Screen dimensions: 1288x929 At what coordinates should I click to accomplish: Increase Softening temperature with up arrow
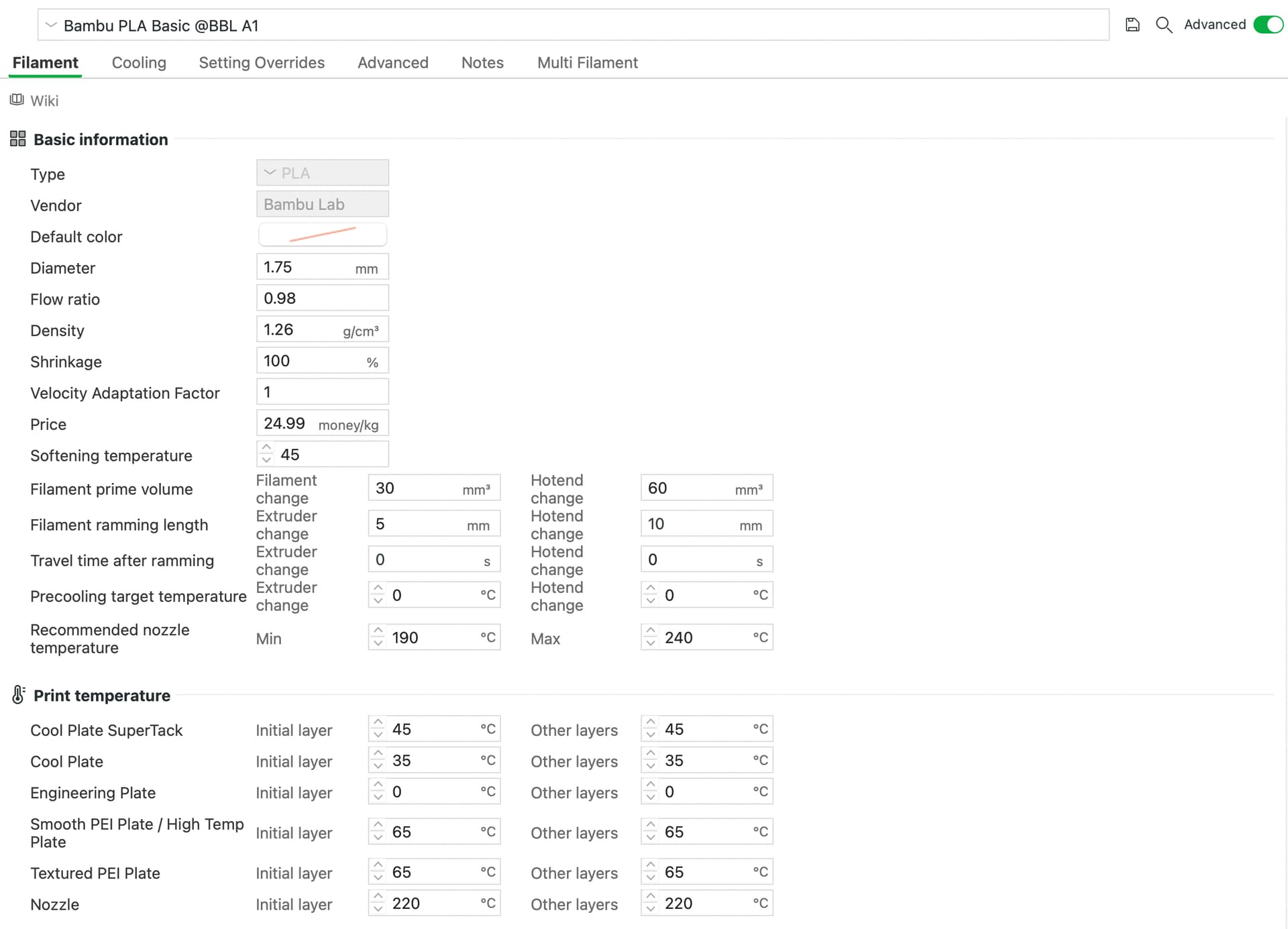point(266,448)
